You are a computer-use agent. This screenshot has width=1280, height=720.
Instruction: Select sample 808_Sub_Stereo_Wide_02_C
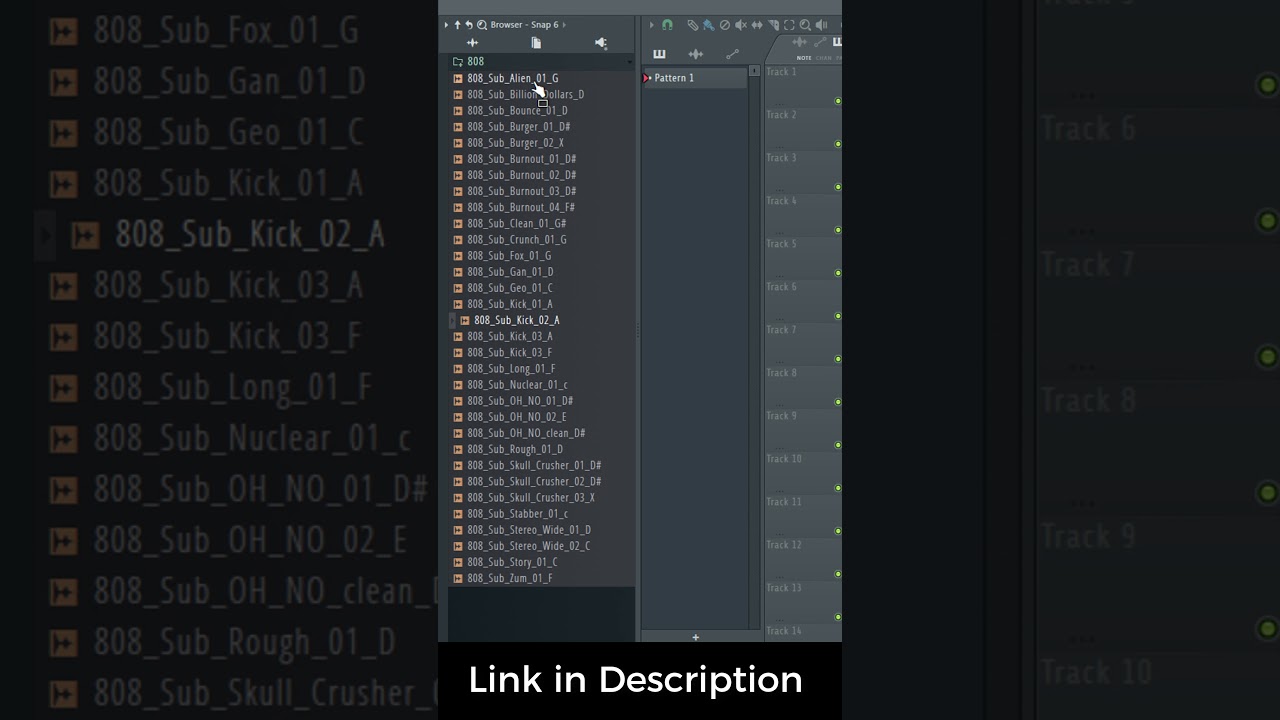[x=529, y=546]
